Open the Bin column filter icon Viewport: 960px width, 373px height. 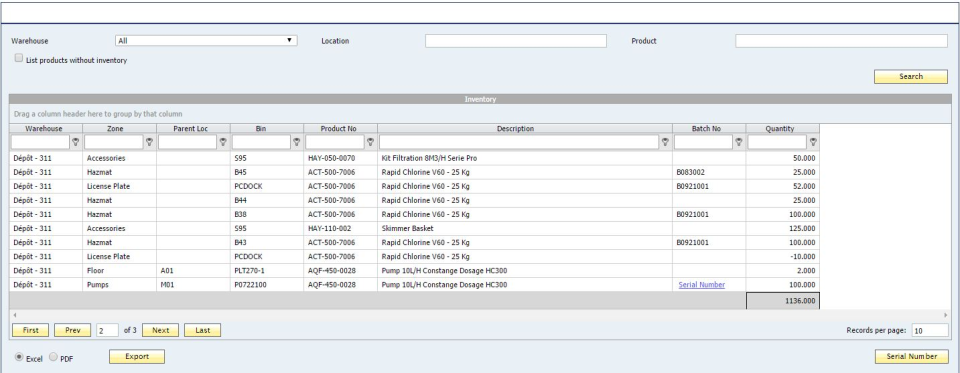coord(296,141)
